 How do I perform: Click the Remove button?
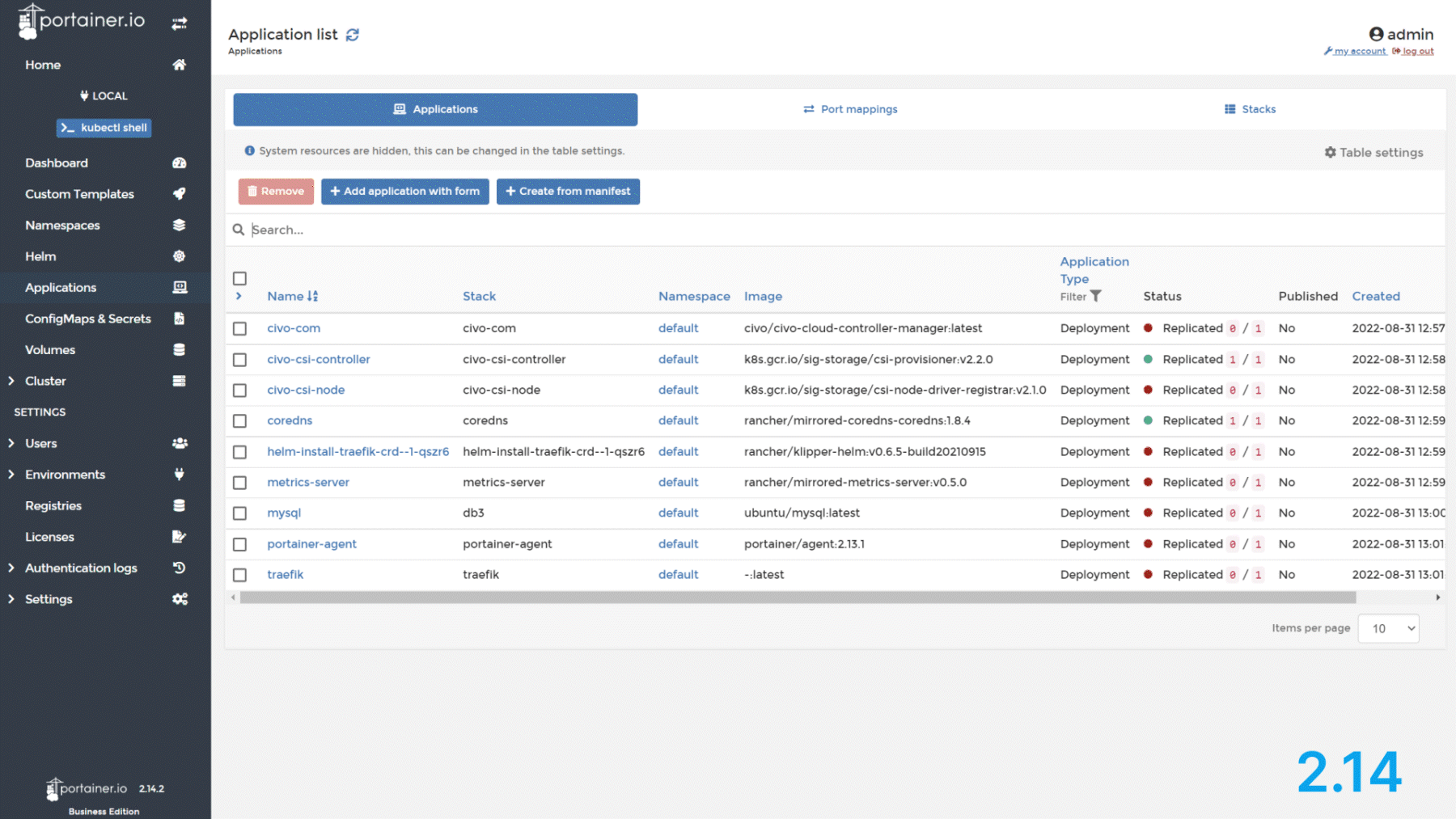click(x=276, y=192)
